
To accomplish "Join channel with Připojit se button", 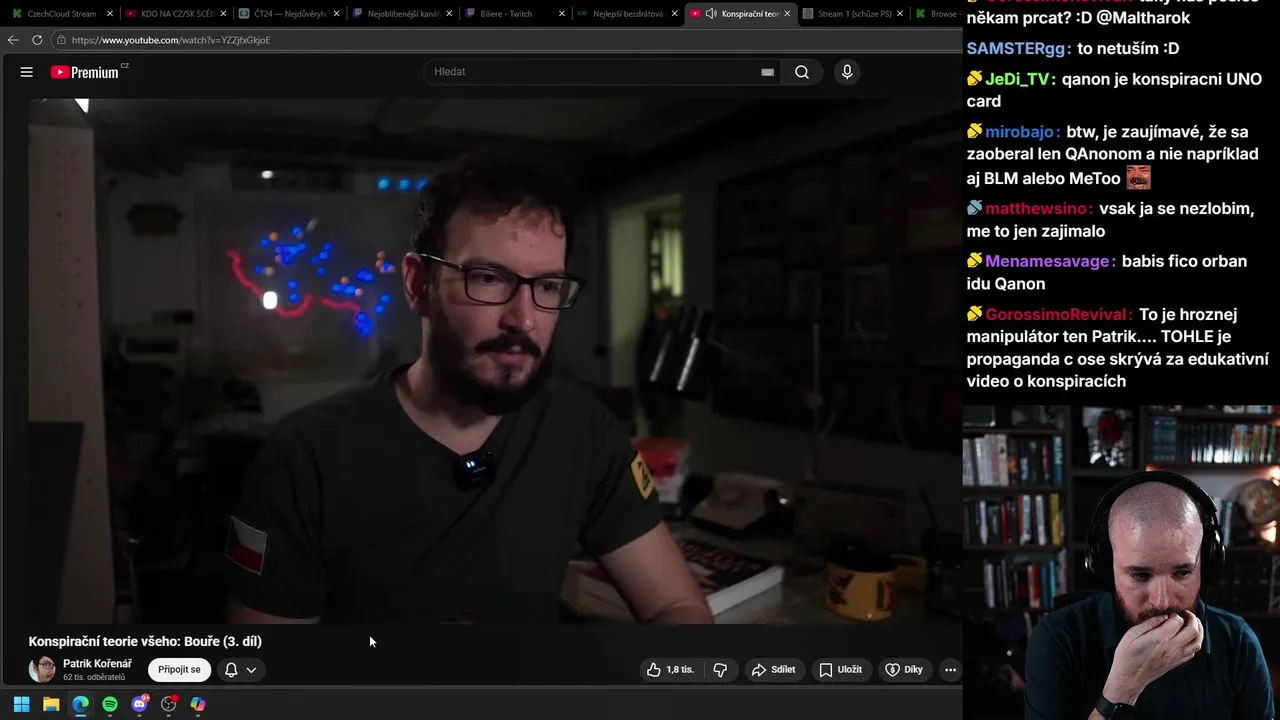I will pyautogui.click(x=179, y=670).
